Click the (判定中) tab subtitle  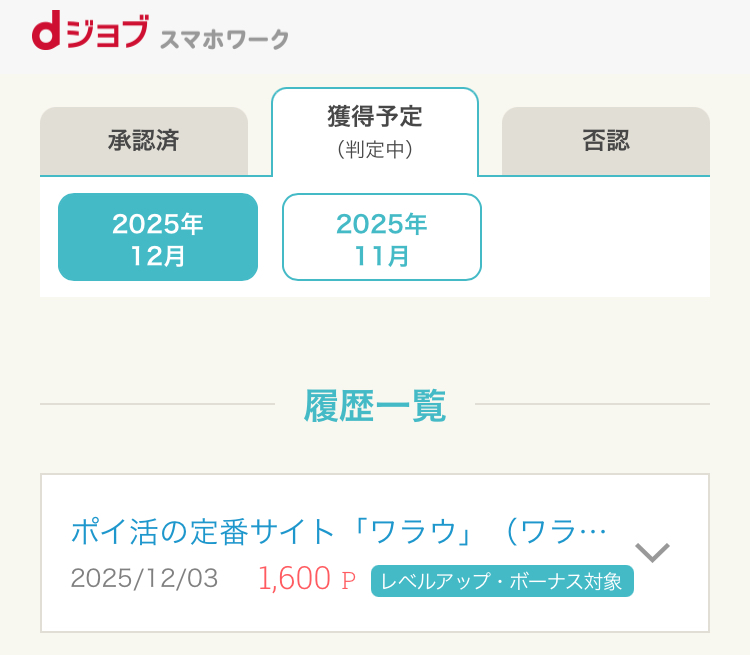tap(375, 150)
